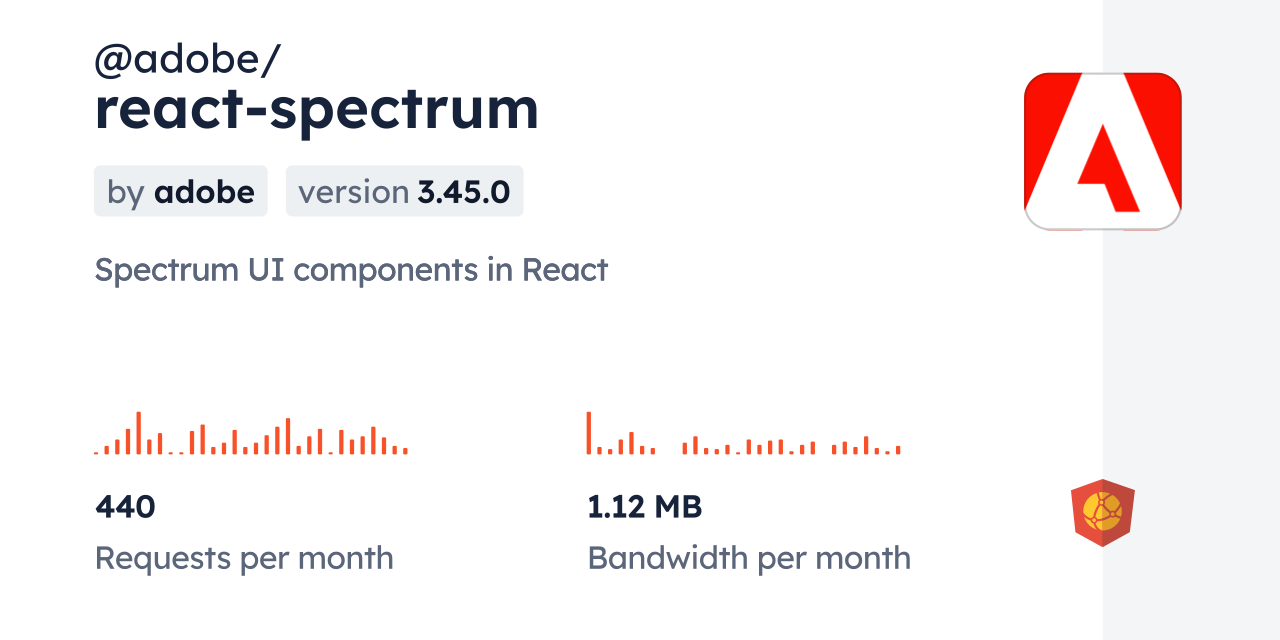Click the first tall bar in the bandwidth chart
Image resolution: width=1280 pixels, height=640 pixels.
click(x=589, y=433)
